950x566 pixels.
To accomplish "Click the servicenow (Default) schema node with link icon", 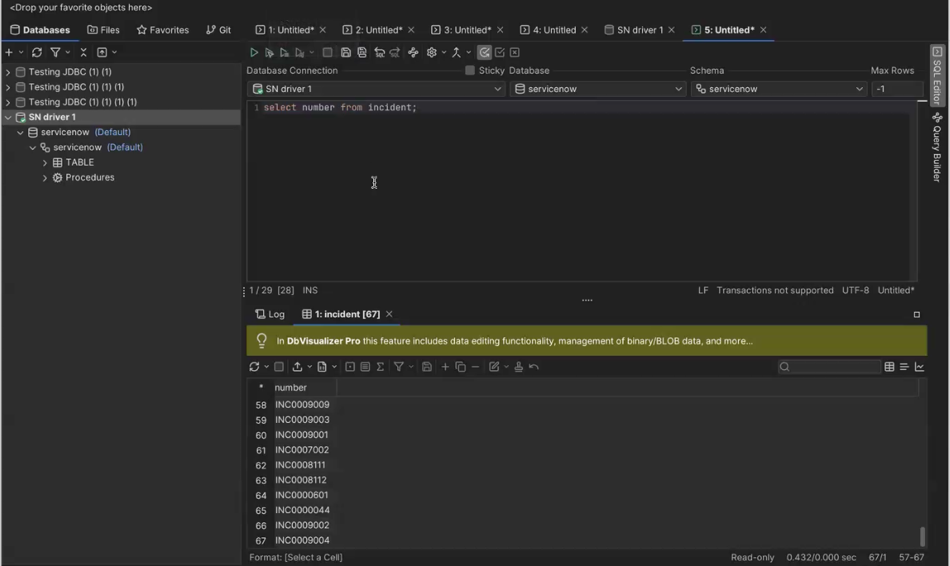I will click(91, 147).
